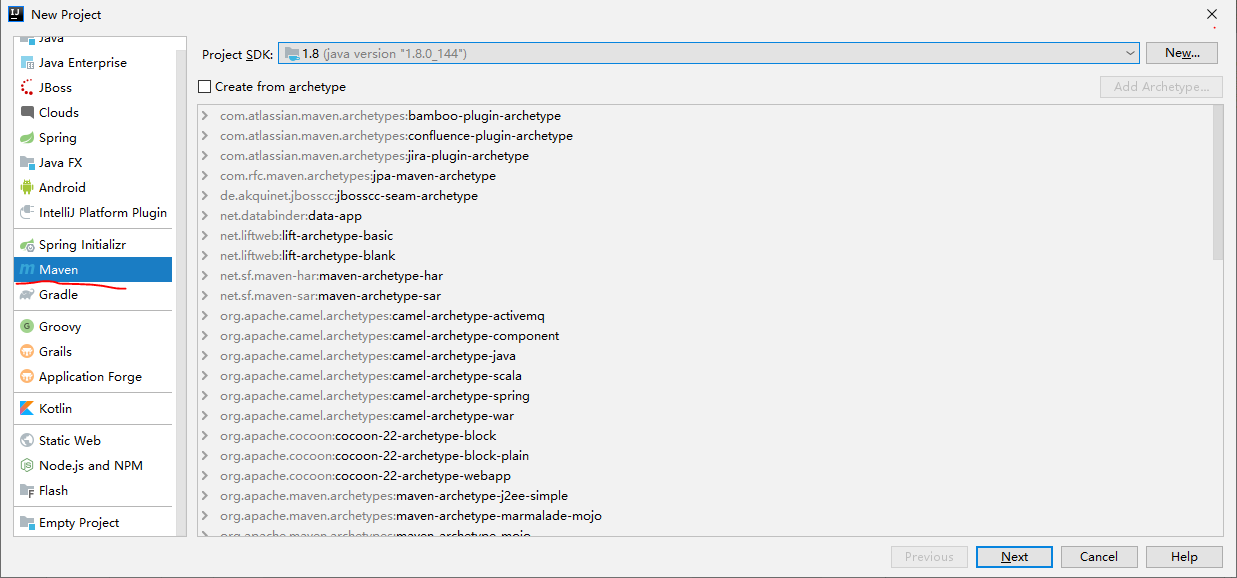Click the Static Web globe icon
The height and width of the screenshot is (578, 1237).
pyautogui.click(x=27, y=441)
